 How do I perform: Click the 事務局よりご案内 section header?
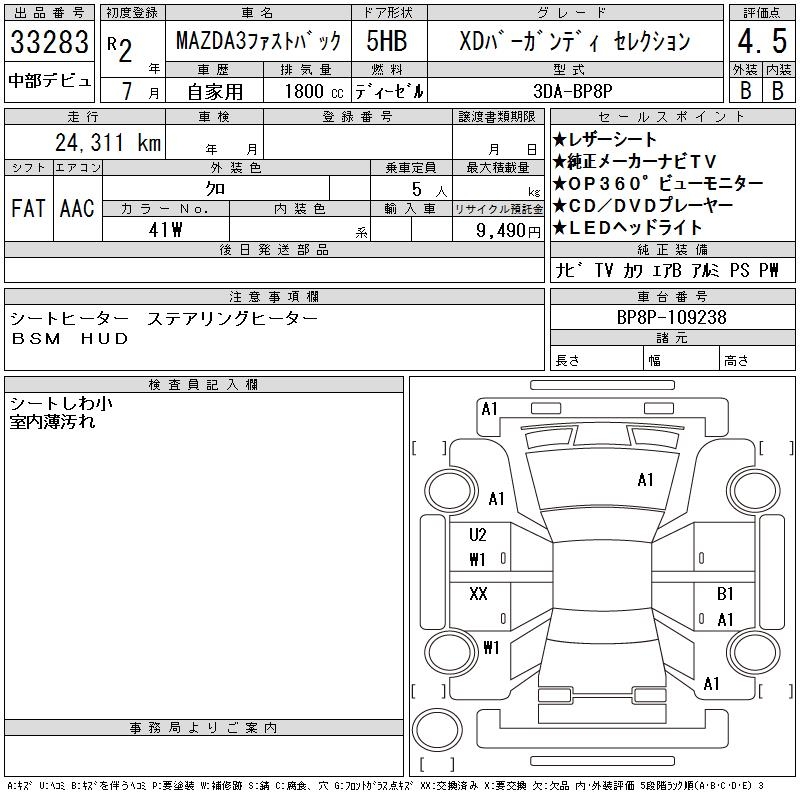(x=204, y=728)
